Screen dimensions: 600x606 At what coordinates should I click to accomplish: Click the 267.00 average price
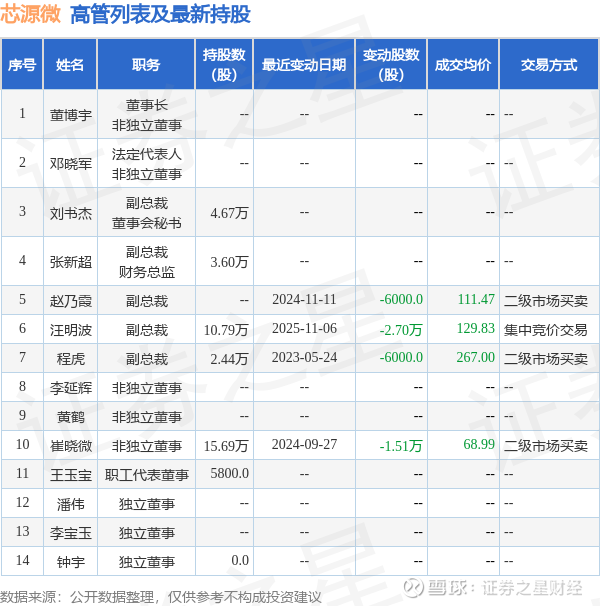(476, 357)
